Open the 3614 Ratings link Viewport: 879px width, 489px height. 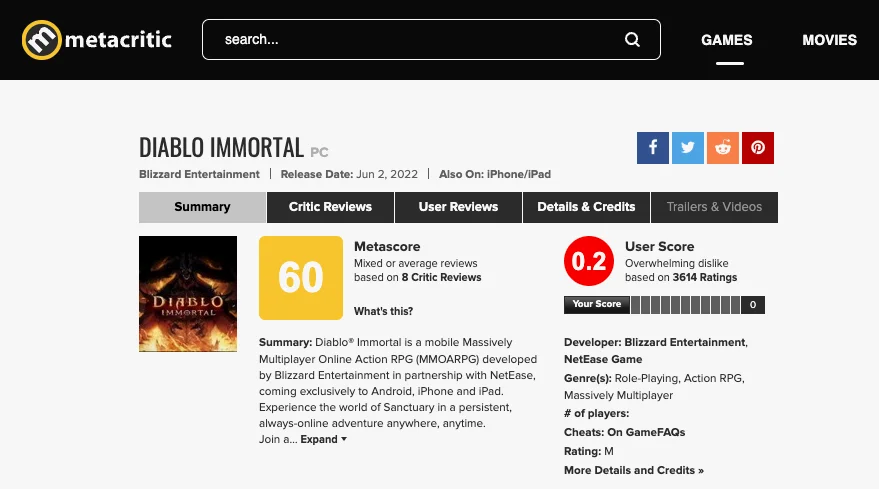(x=705, y=278)
